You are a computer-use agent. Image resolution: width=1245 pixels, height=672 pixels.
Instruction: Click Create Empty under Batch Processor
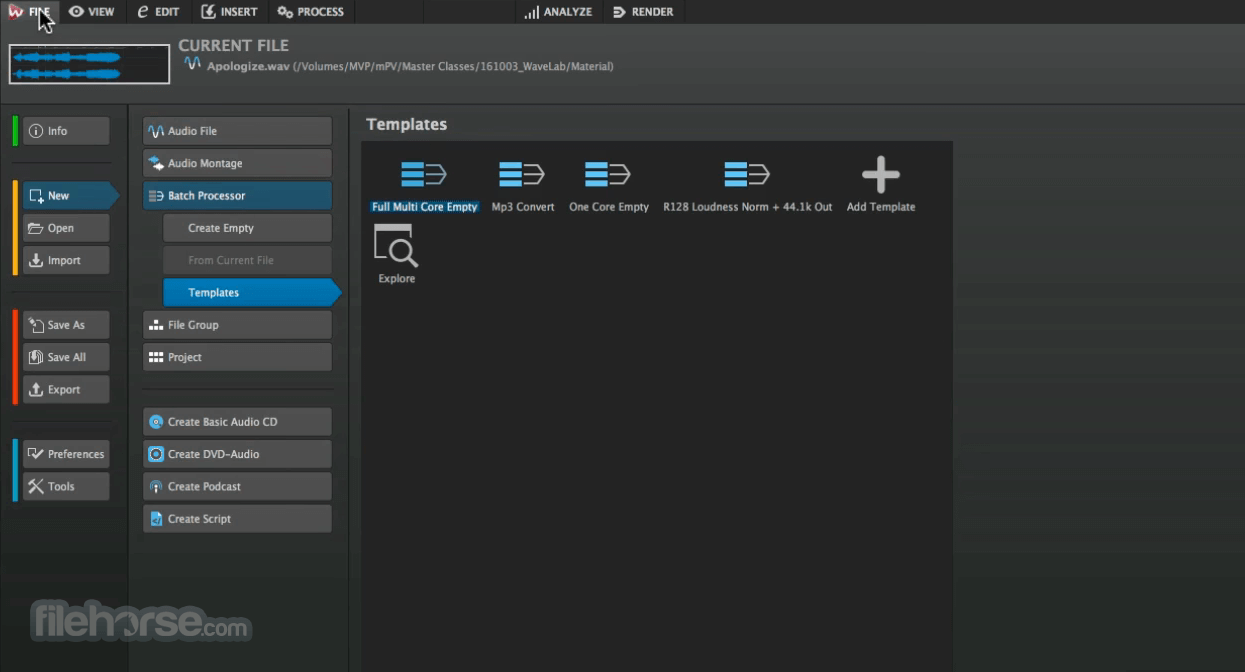point(247,228)
